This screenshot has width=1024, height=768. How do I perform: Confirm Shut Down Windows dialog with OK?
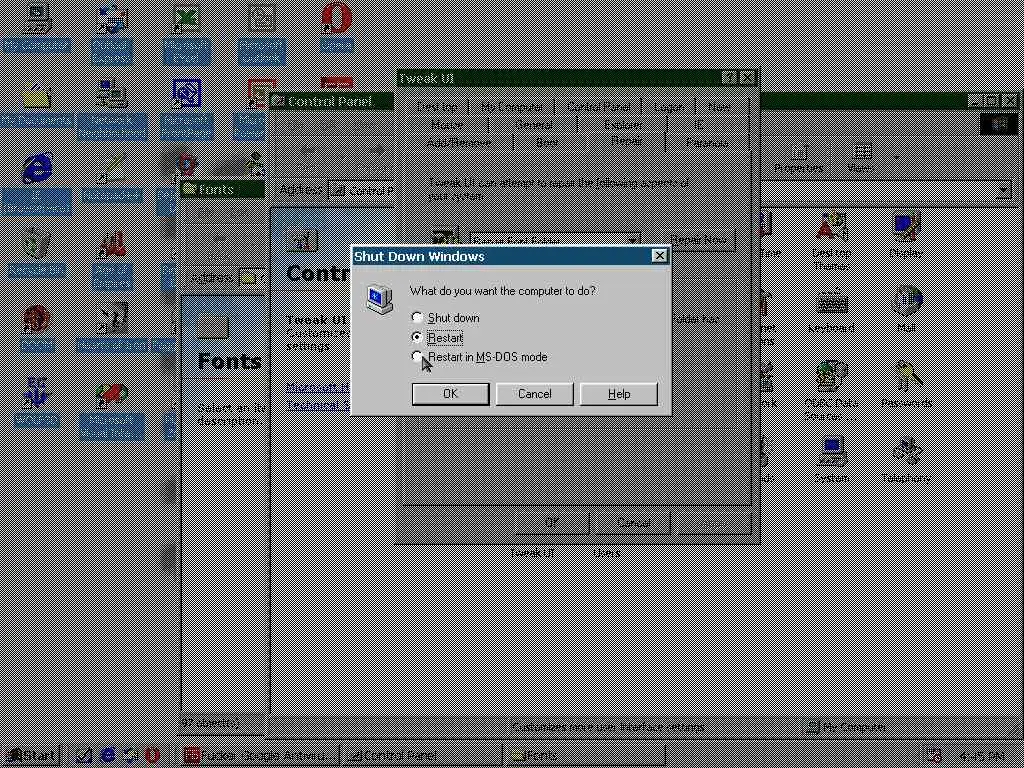(x=450, y=394)
